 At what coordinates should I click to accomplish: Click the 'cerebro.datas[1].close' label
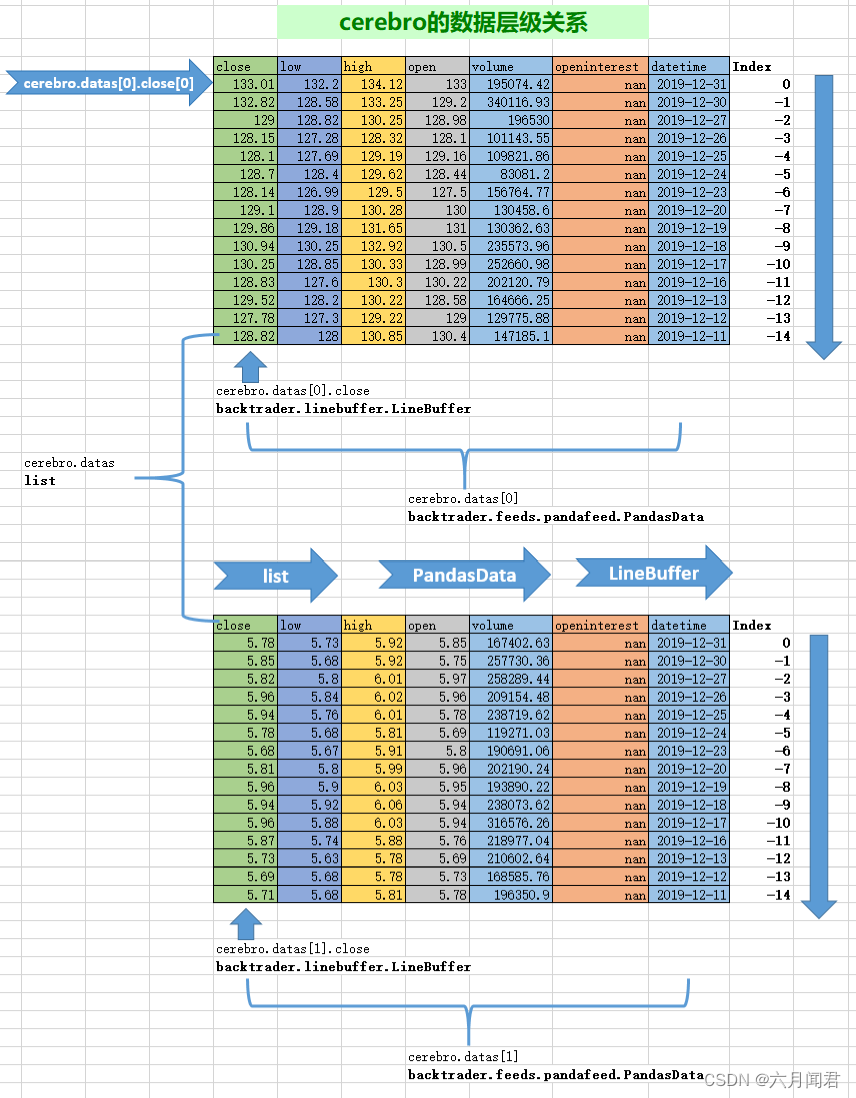point(293,949)
